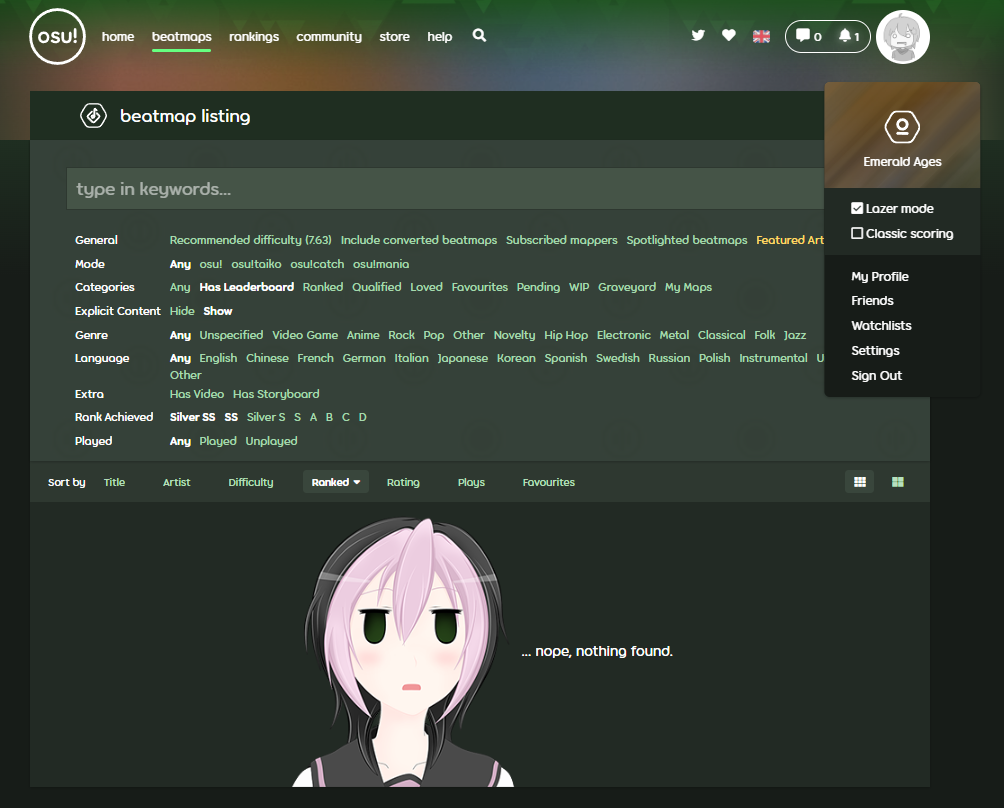Screen dimensions: 1004x808
Task: Open the notifications bell
Action: pyautogui.click(x=848, y=36)
